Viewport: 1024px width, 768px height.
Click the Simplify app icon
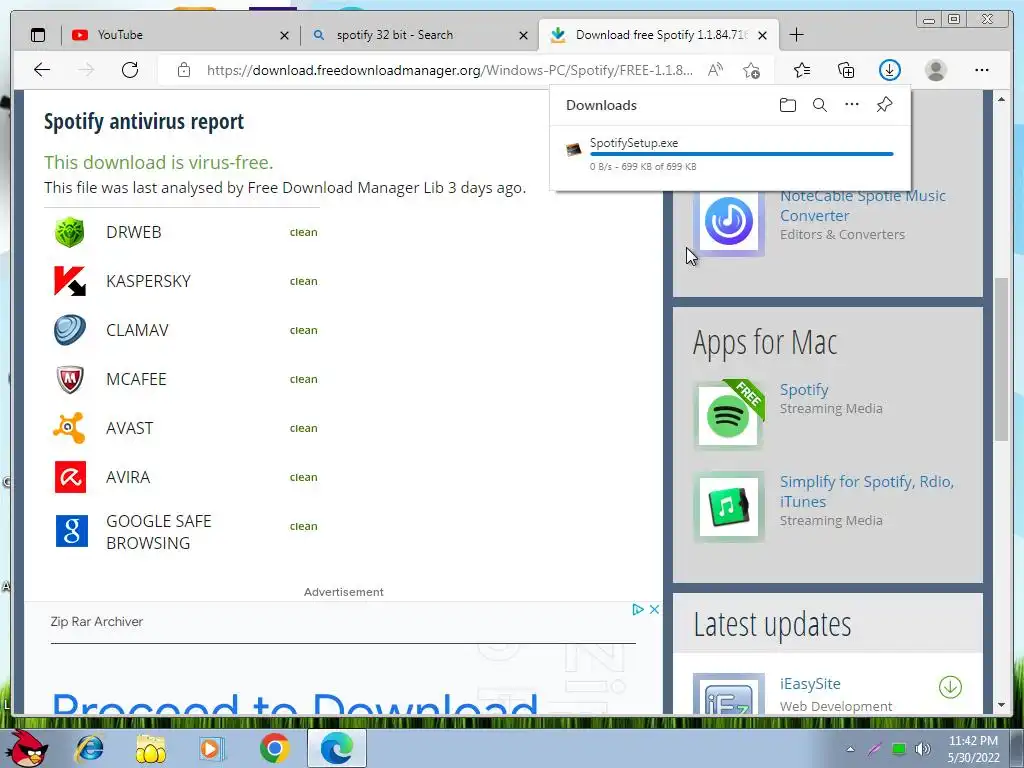tap(728, 507)
